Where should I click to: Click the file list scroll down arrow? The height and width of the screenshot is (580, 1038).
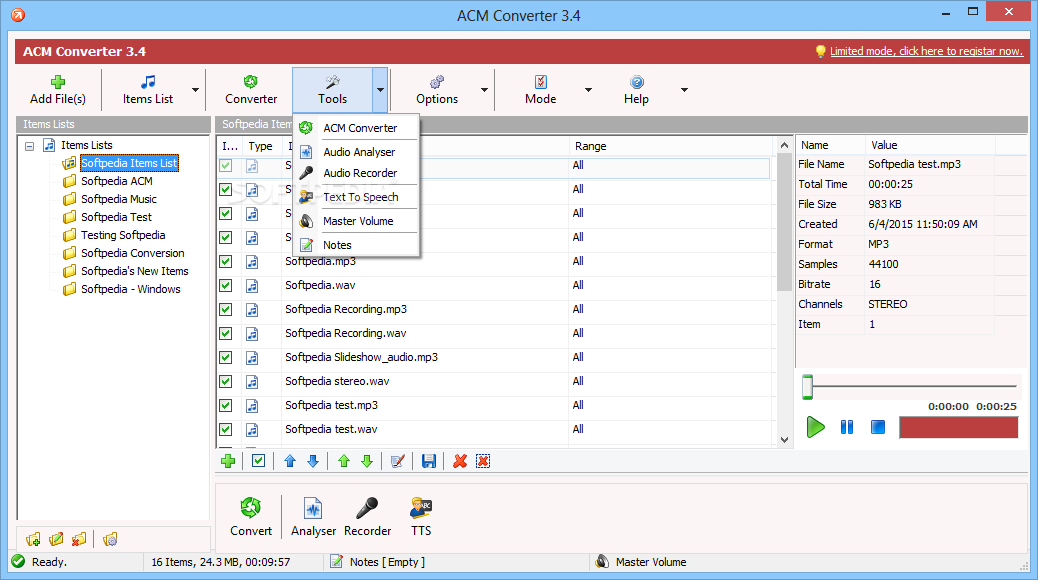coord(784,440)
